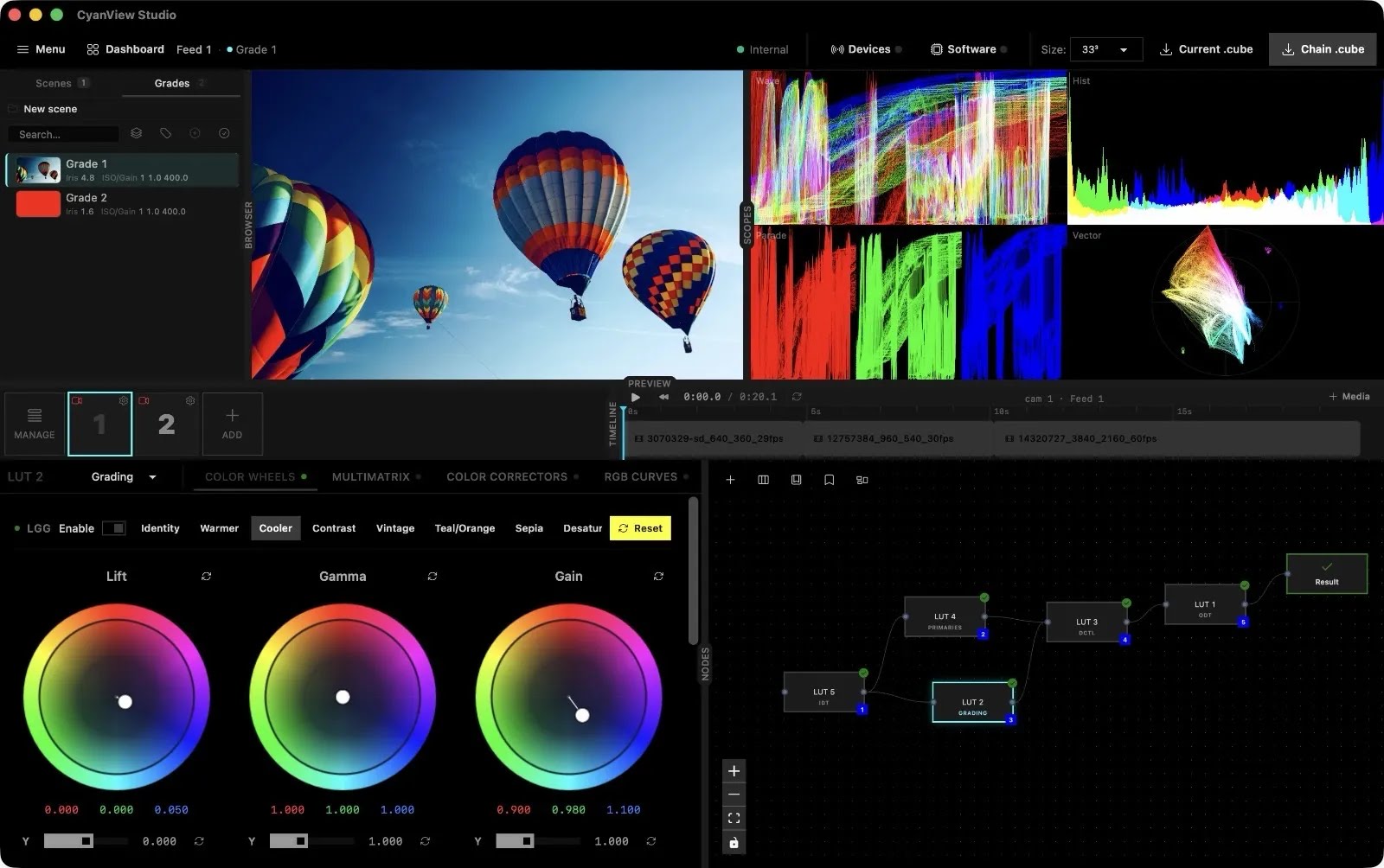
Task: Click the yellow Reset button
Action: (640, 528)
